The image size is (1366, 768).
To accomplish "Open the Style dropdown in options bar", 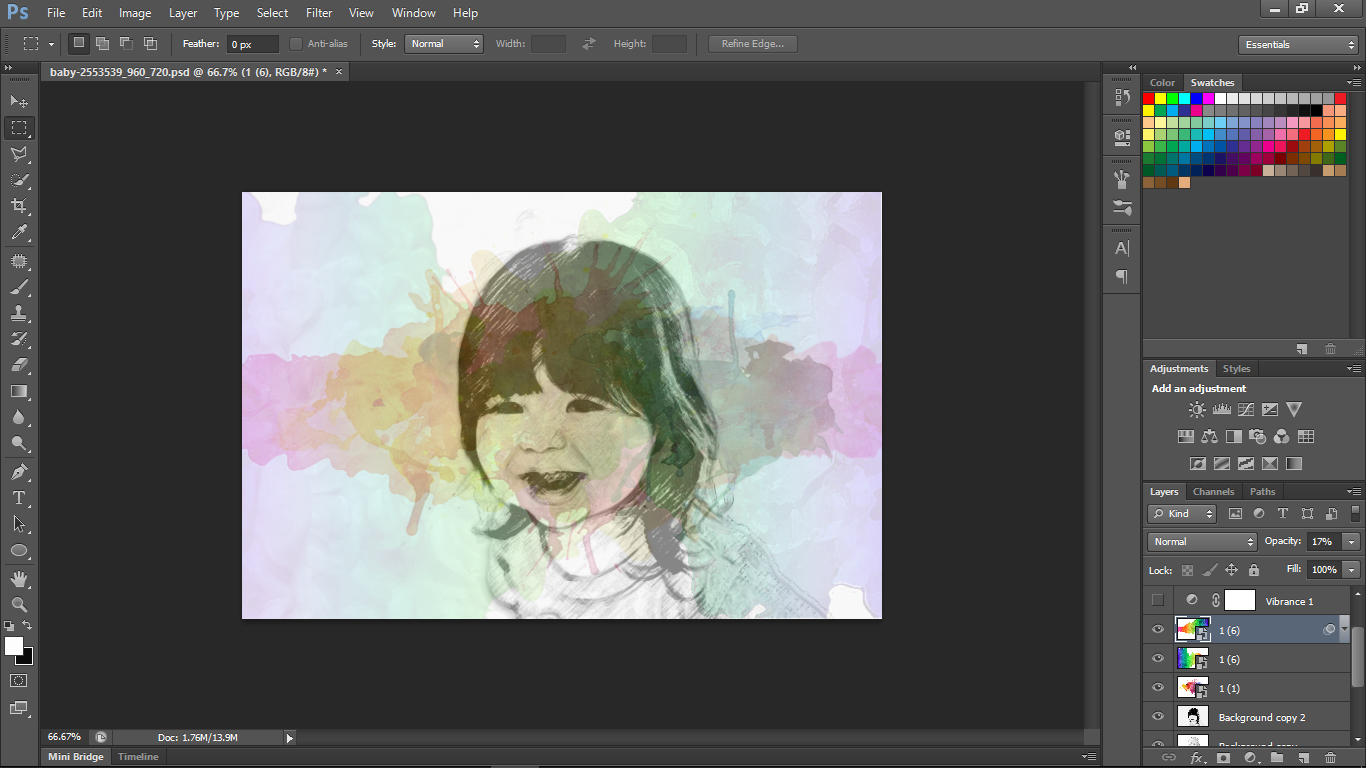I will pos(444,44).
